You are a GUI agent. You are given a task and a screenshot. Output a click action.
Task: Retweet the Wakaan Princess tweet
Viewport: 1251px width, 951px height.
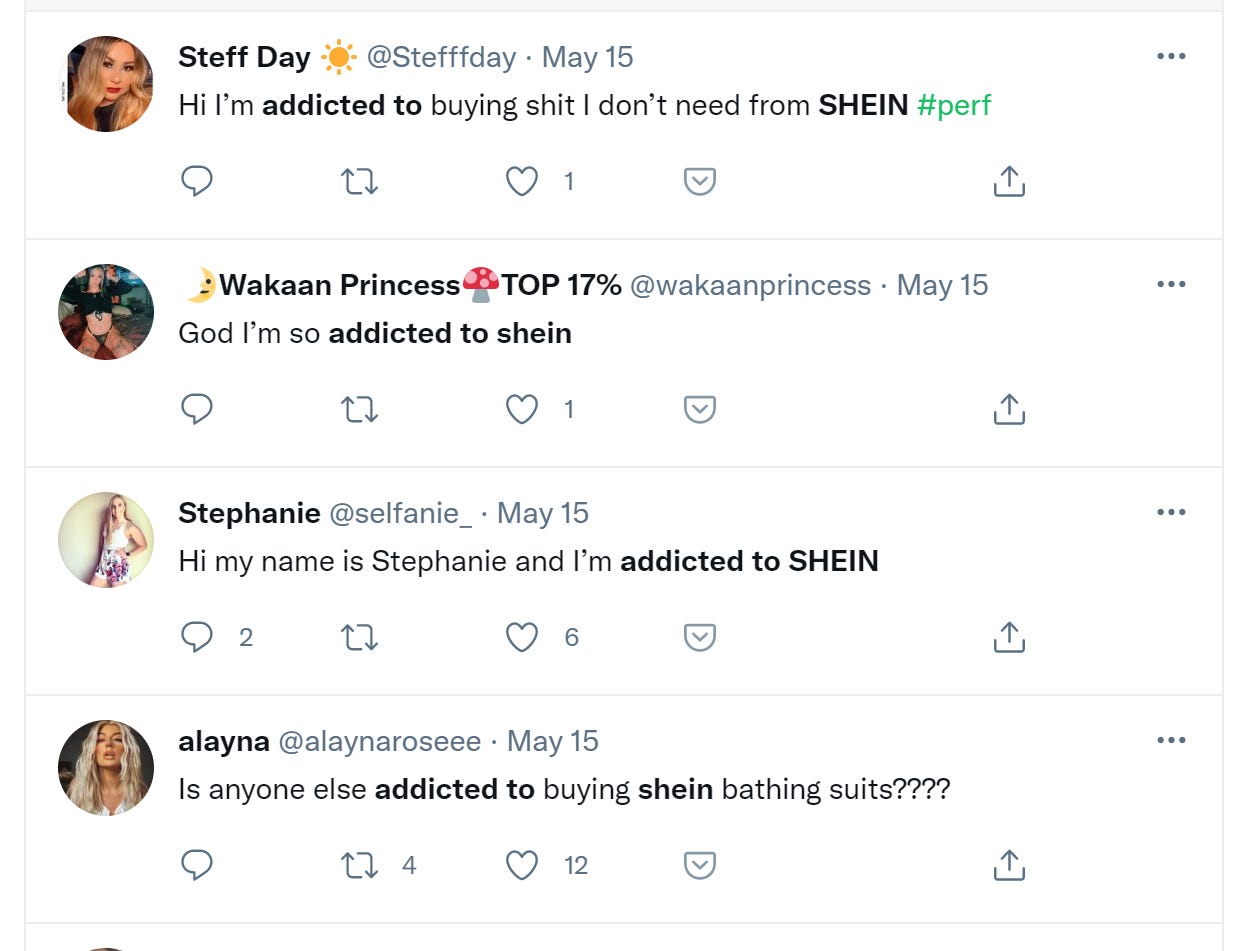359,409
